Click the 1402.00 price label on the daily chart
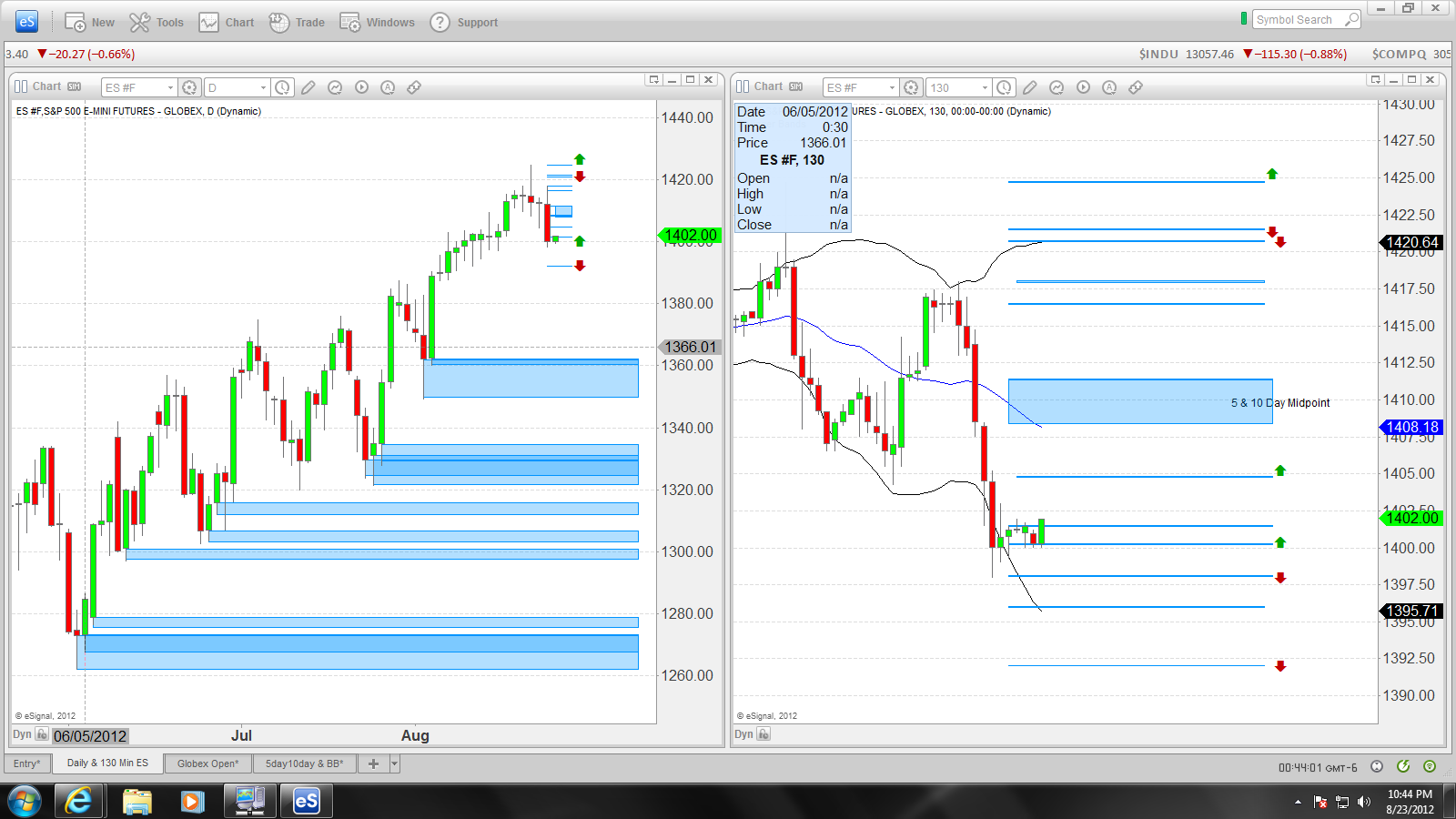 (691, 236)
